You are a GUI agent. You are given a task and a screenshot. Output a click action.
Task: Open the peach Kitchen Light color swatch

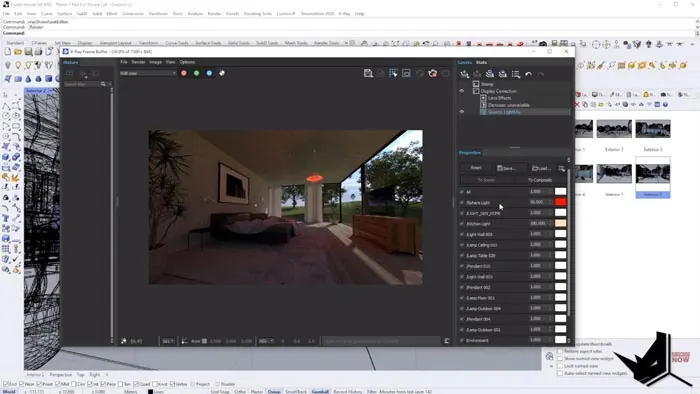point(560,223)
